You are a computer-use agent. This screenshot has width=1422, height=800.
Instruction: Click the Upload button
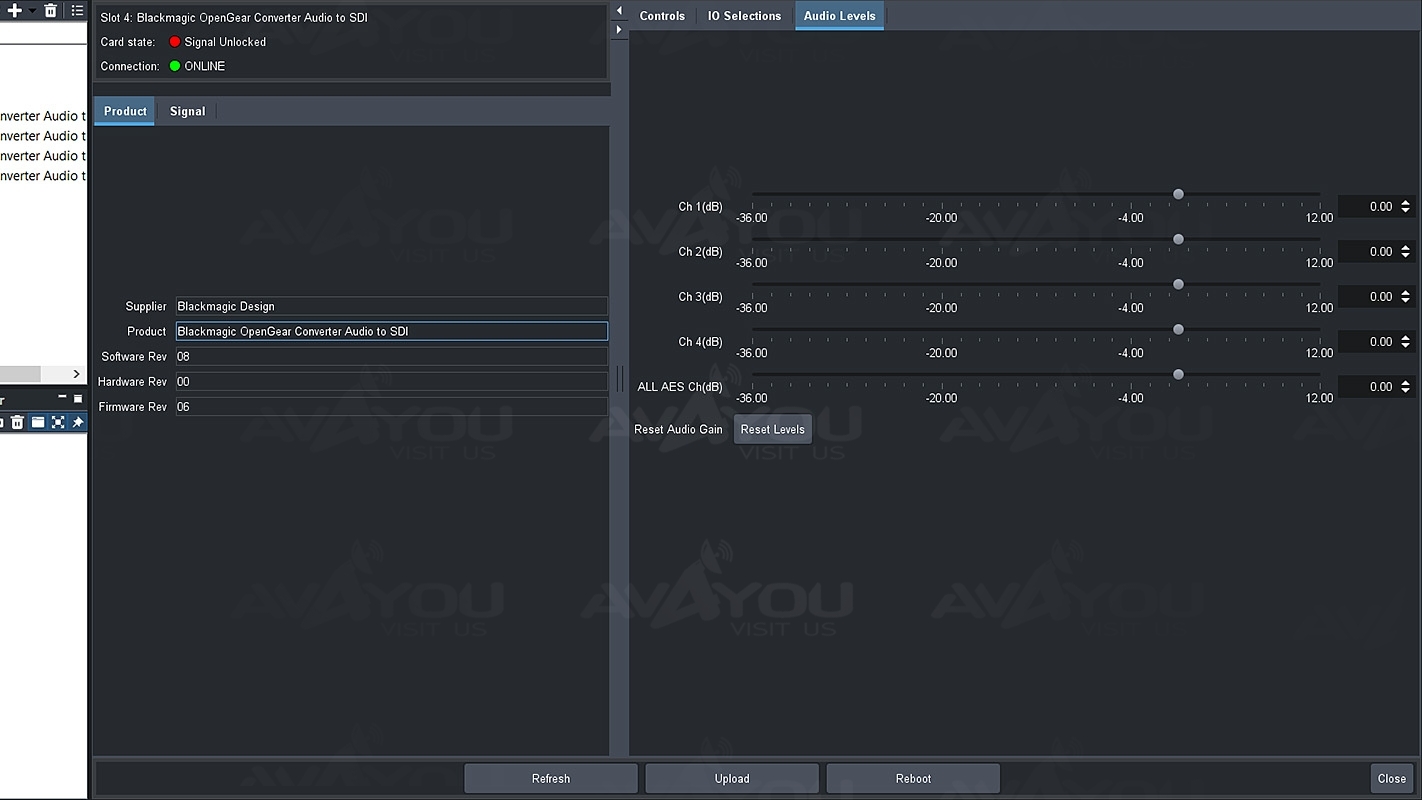pyautogui.click(x=732, y=778)
